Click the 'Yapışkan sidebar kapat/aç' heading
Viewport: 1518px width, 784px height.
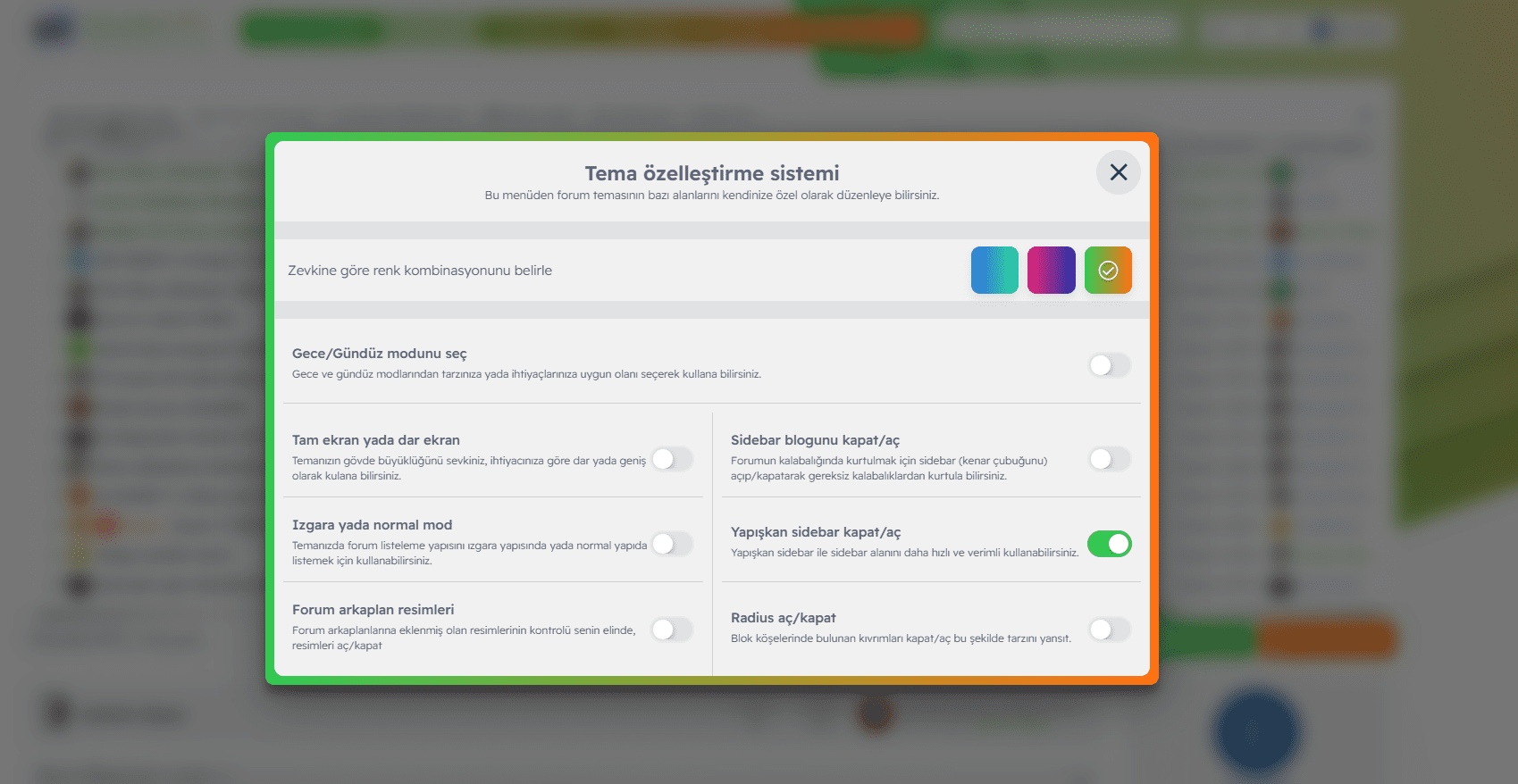(x=815, y=532)
